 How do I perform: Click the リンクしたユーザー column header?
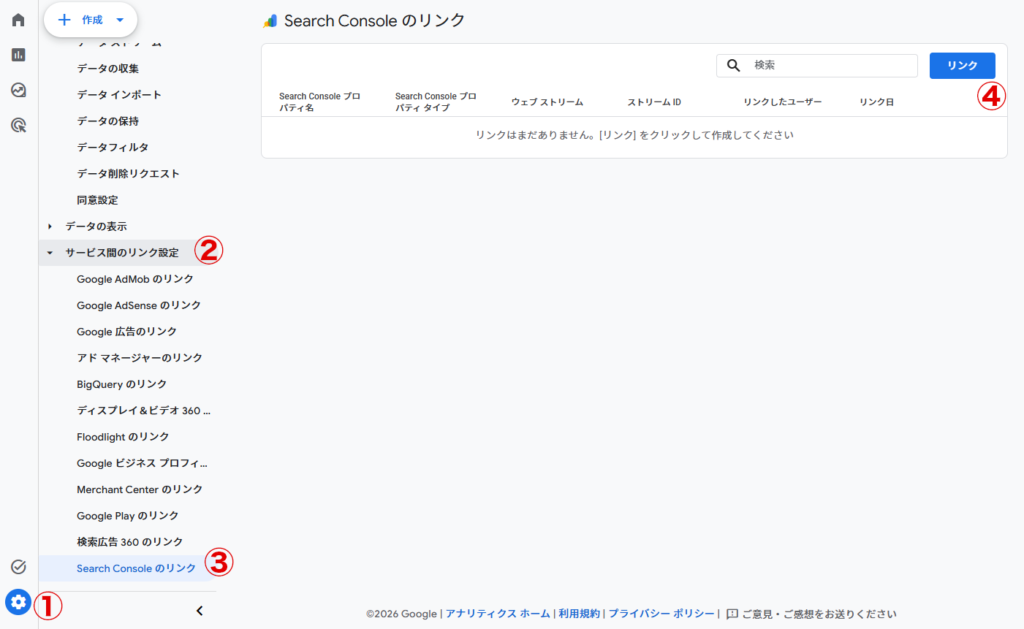782,102
